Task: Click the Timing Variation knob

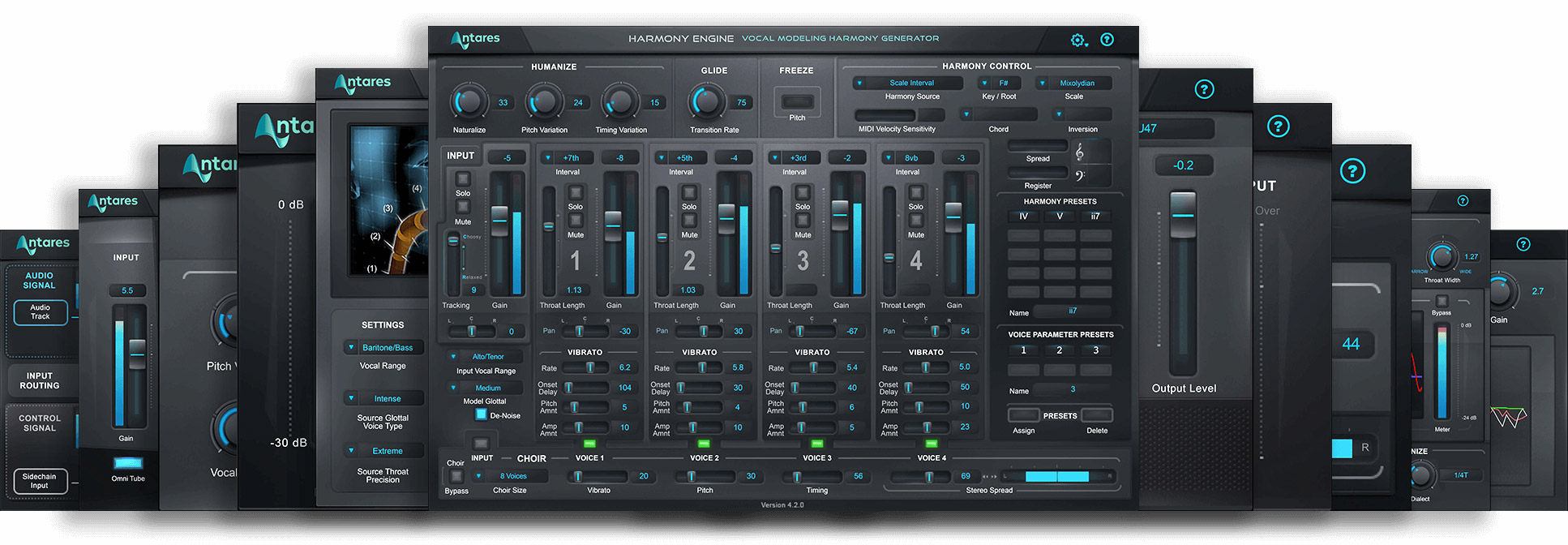Action: (x=620, y=102)
